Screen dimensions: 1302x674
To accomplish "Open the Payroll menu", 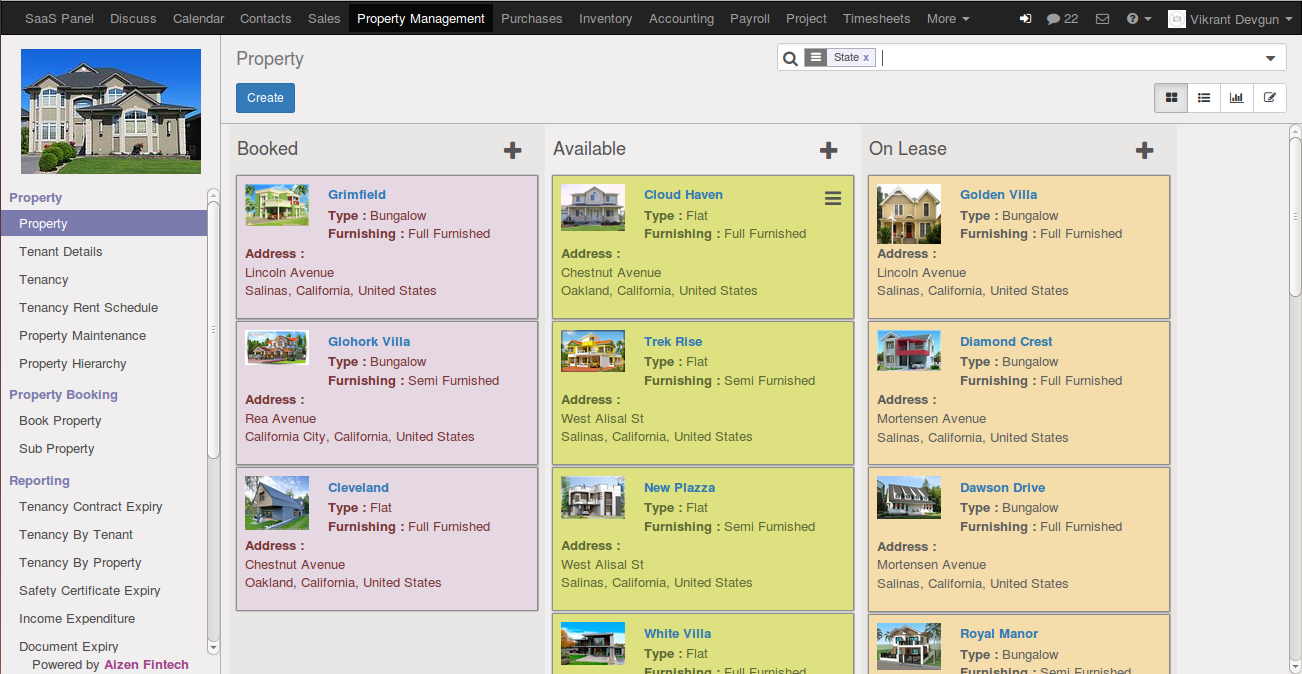I will coord(750,19).
